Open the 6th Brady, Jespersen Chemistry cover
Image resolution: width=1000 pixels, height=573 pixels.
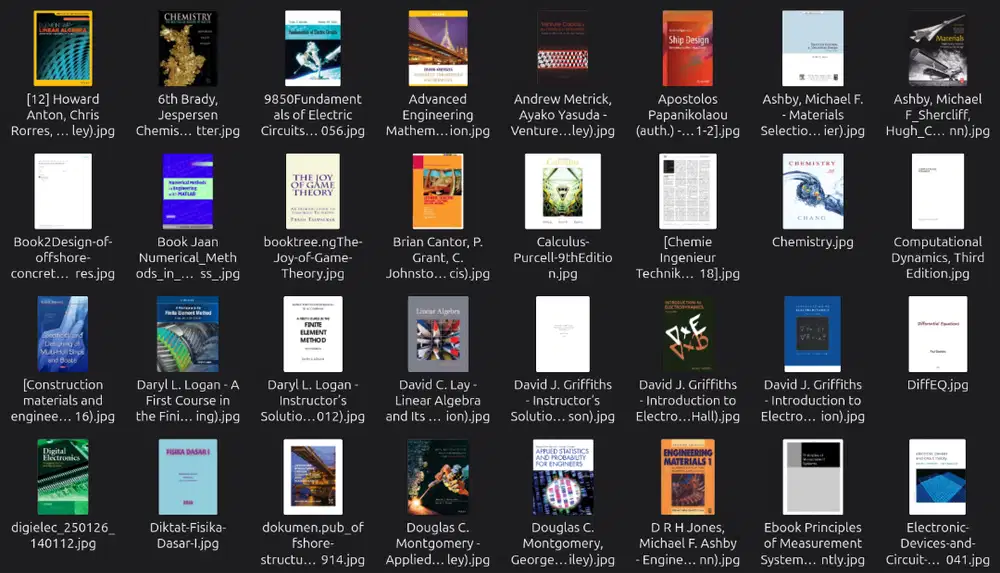point(188,48)
